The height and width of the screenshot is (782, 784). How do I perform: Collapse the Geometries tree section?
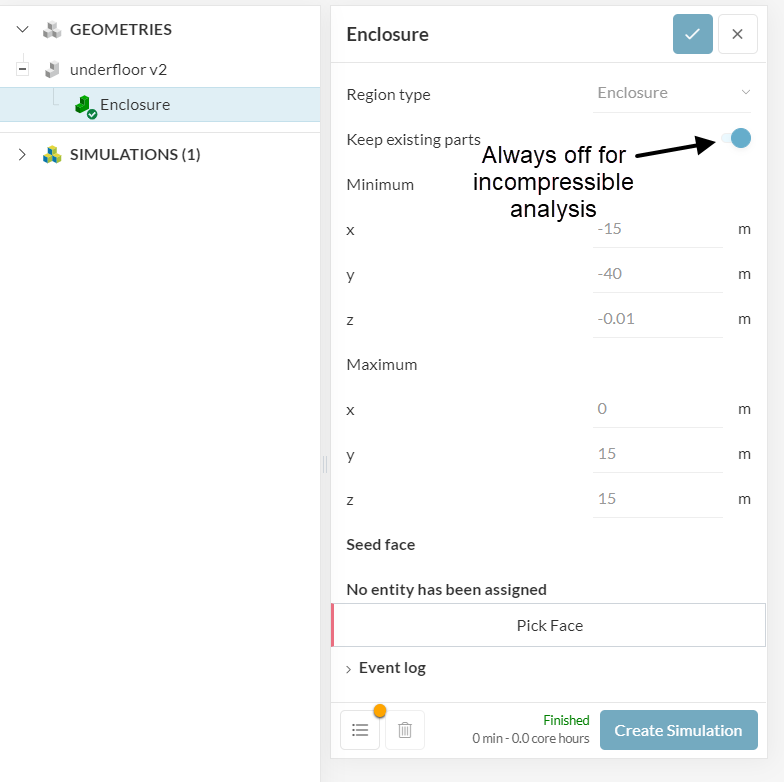(23, 30)
